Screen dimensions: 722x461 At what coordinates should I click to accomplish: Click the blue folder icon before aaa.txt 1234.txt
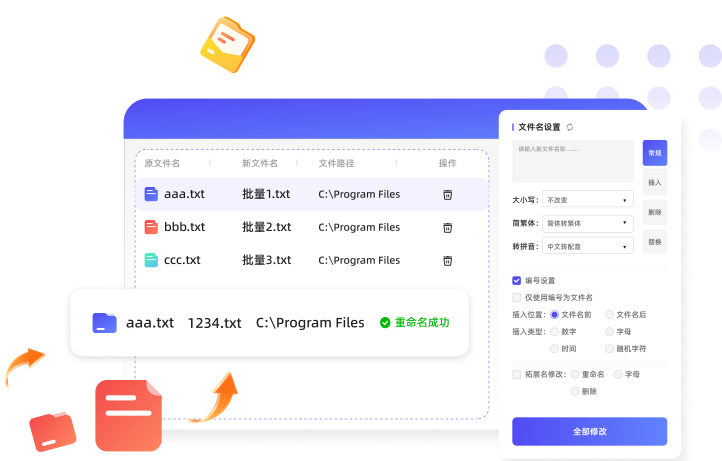coord(105,323)
